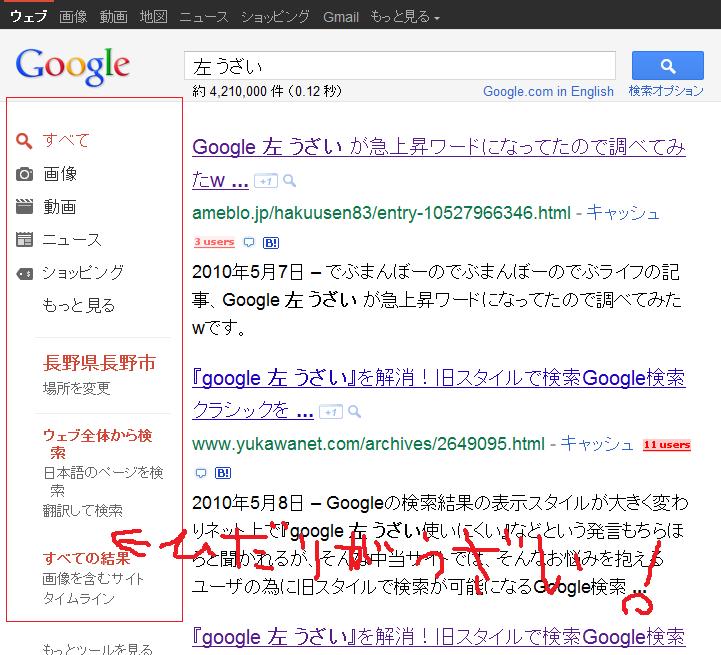Viewport: 721px width, 655px height.
Task: Select the price tag icon for ショッピング
Action: pos(24,274)
